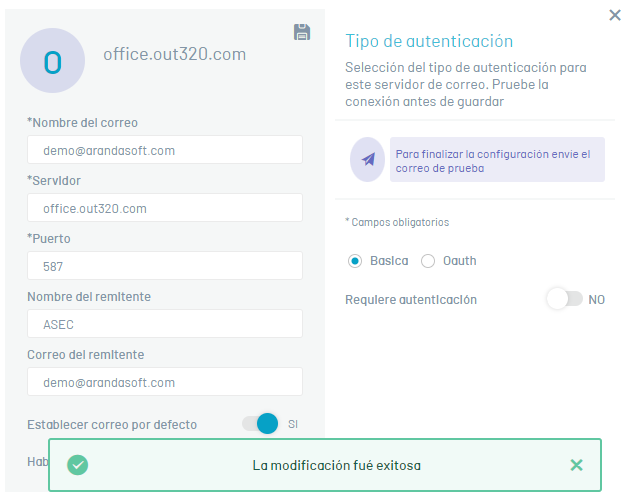This screenshot has height=496, width=634.
Task: Toggle the Requiere autenticación switch
Action: (564, 299)
